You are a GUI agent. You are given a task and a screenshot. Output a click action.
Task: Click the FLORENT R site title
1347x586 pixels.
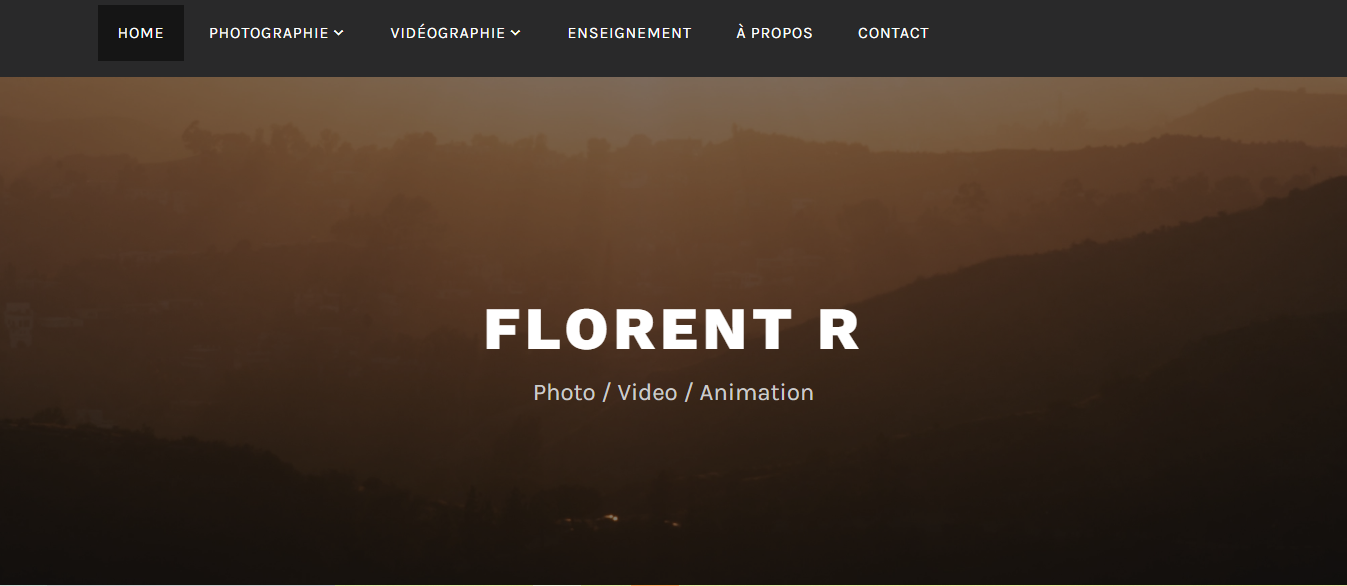pos(673,330)
